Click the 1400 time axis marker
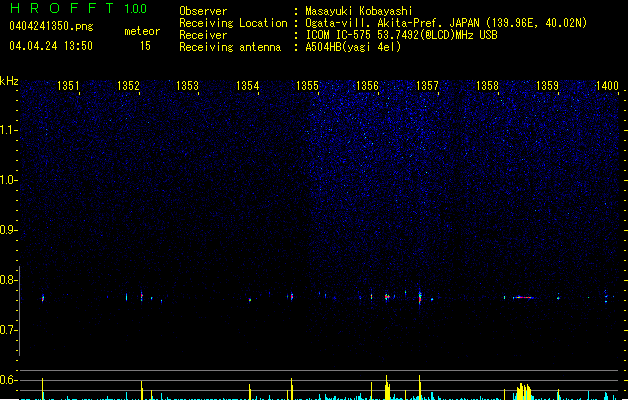This screenshot has height=400, width=629. (x=607, y=86)
